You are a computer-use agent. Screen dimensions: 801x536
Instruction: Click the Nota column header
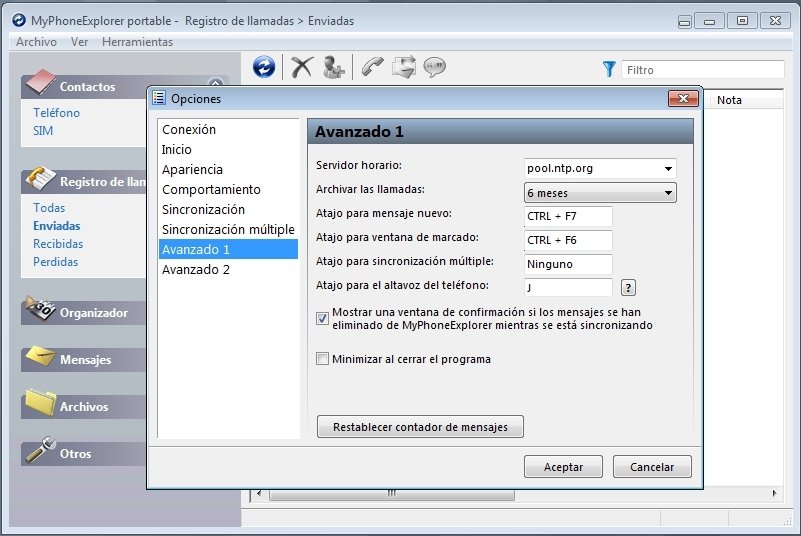click(744, 100)
